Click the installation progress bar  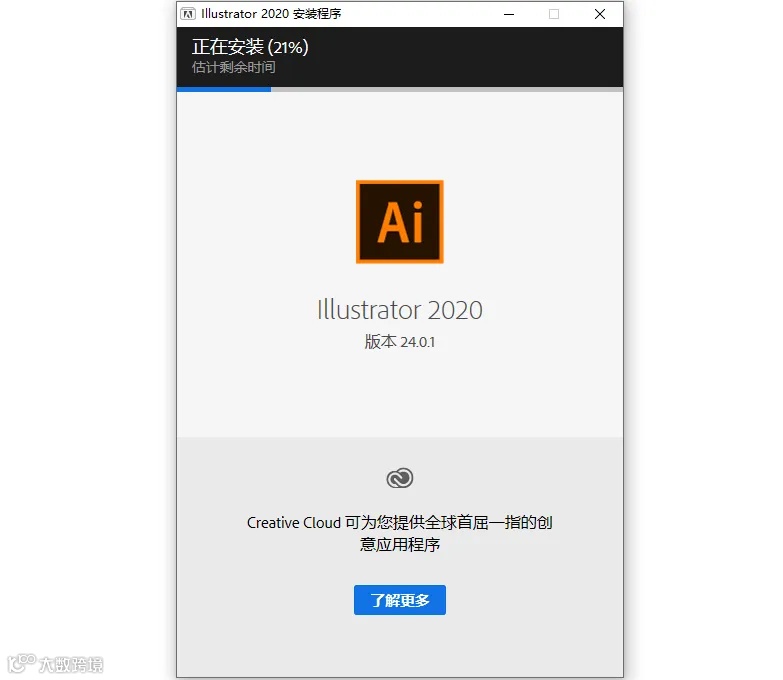[x=399, y=89]
